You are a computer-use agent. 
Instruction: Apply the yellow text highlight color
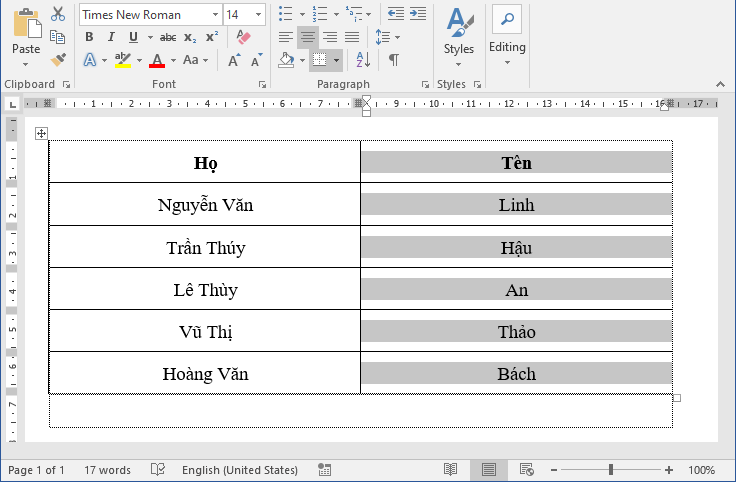tap(123, 60)
